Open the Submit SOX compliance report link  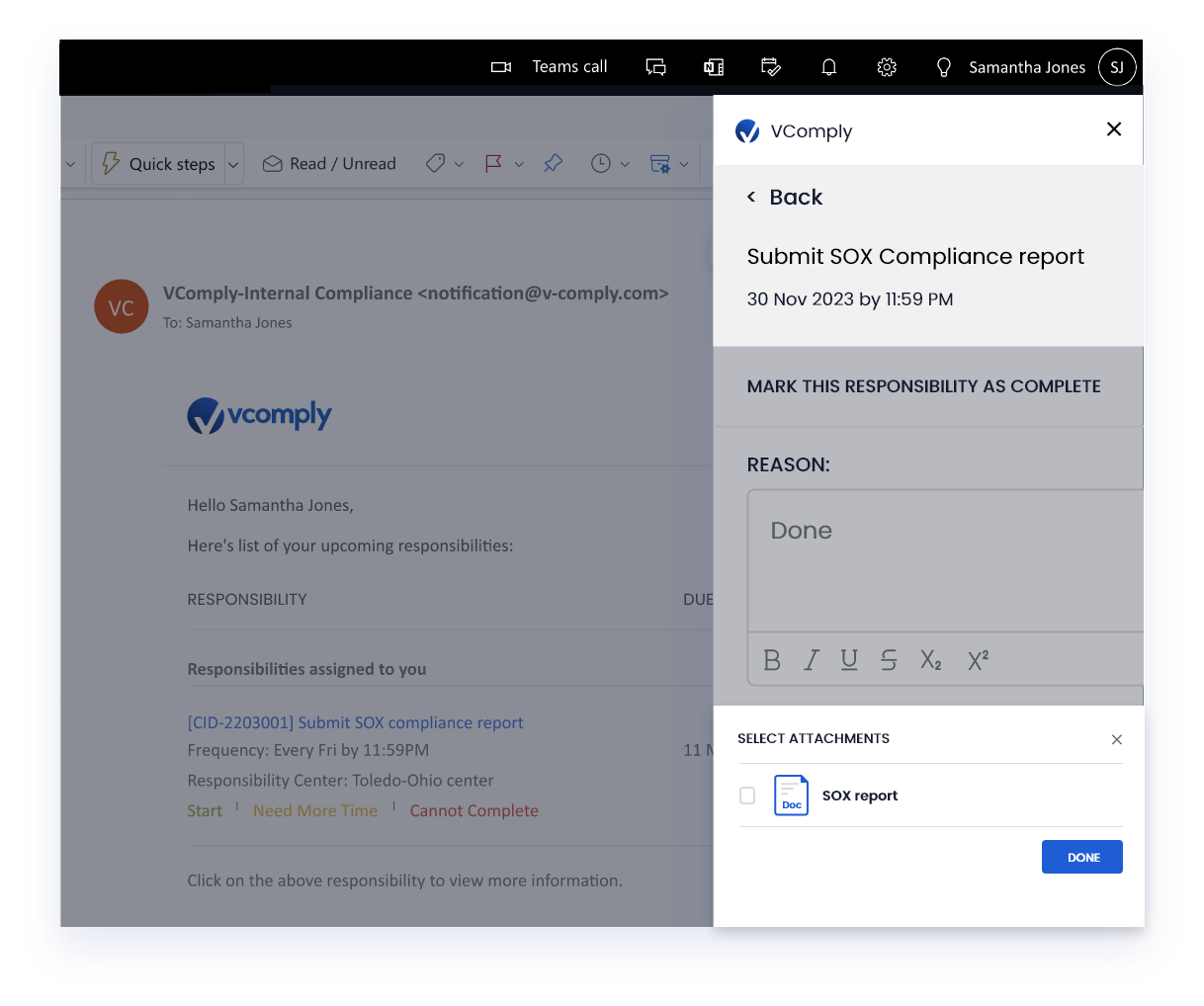click(x=356, y=722)
